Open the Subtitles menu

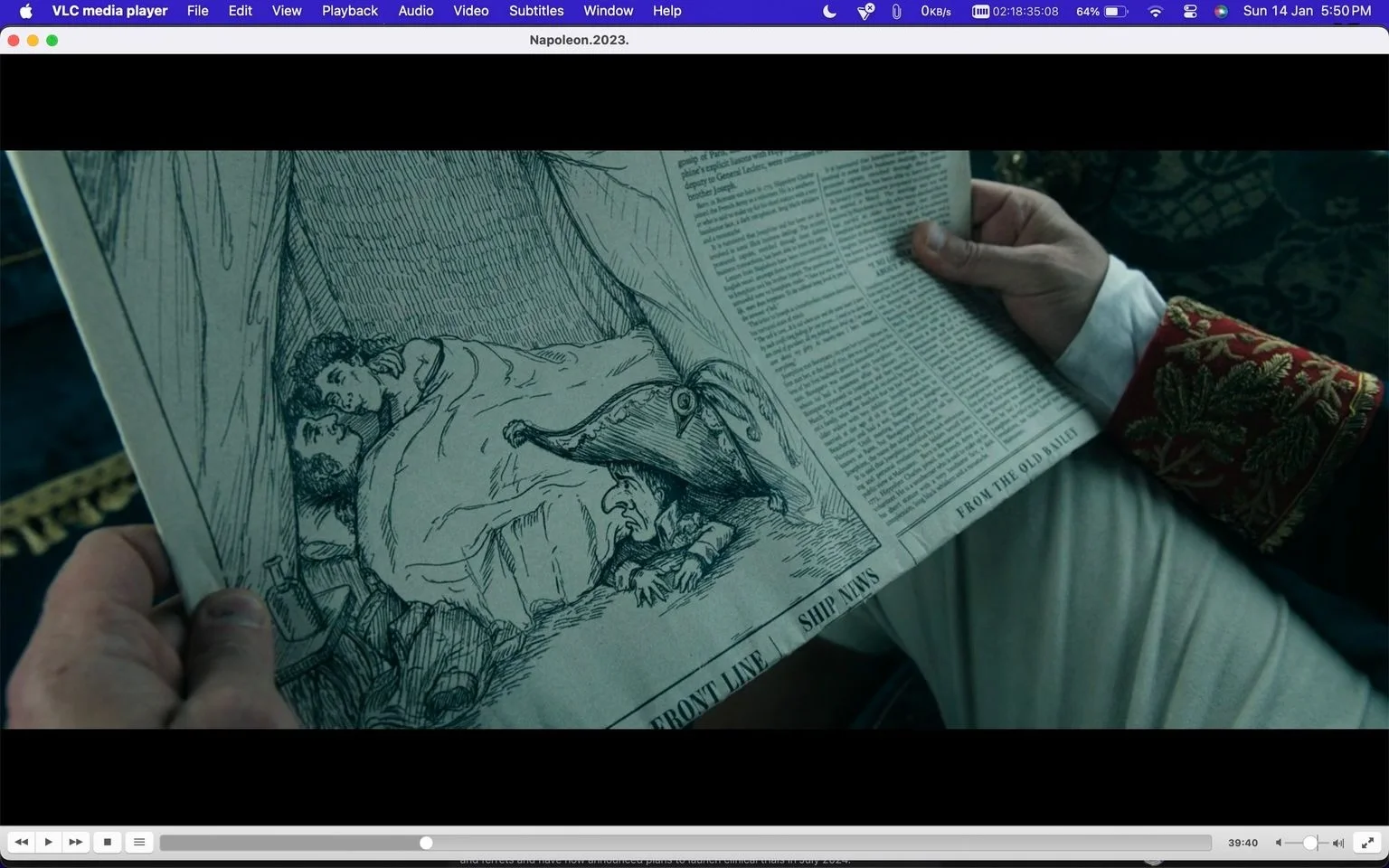(536, 11)
